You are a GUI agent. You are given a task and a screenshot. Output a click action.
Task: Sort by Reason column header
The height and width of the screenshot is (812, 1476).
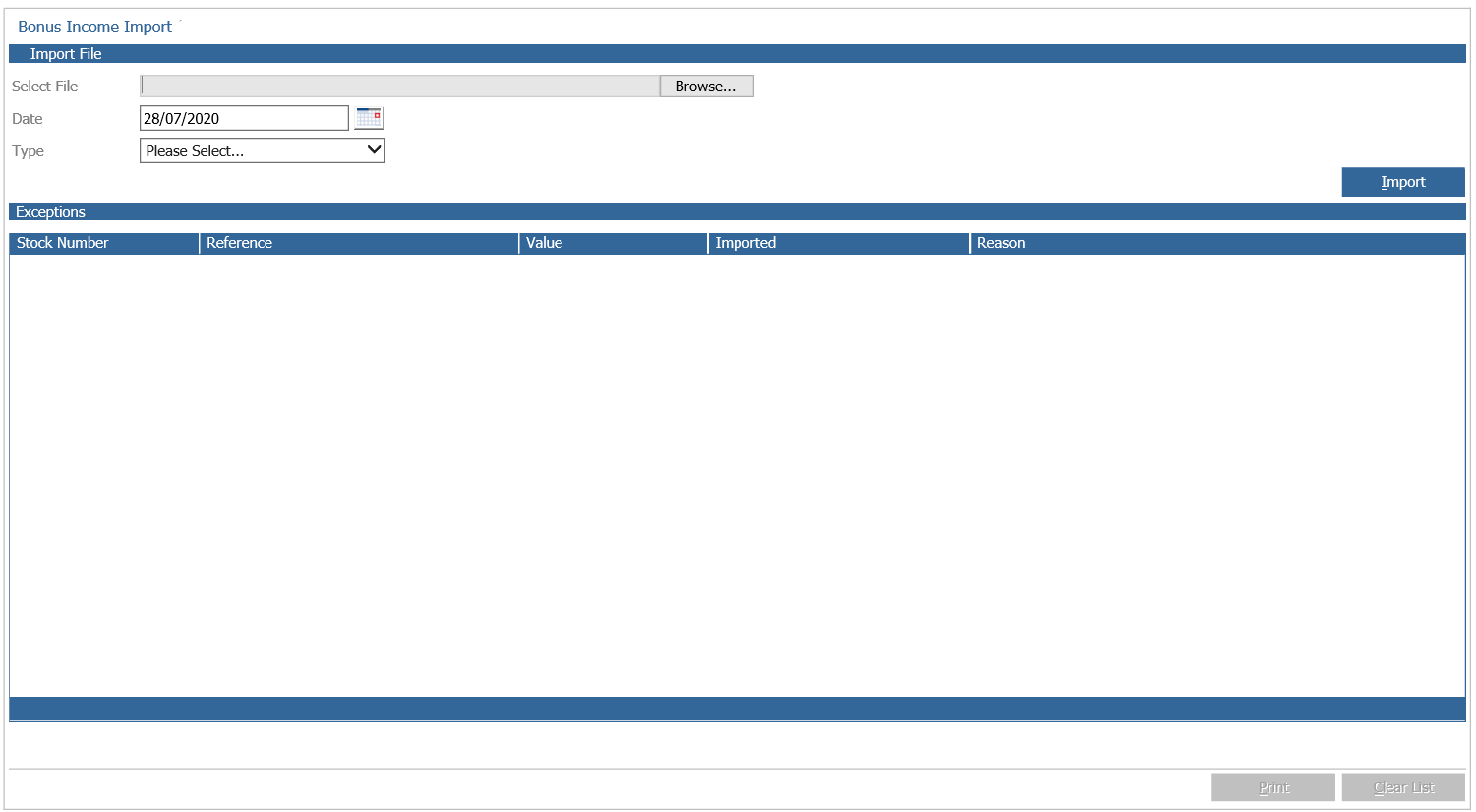[1217, 243]
